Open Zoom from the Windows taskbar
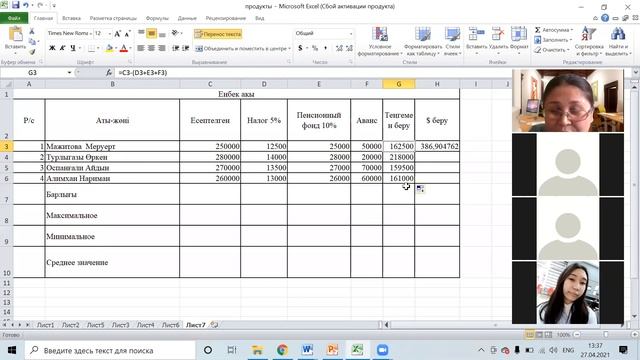The image size is (640, 360). (x=382, y=350)
